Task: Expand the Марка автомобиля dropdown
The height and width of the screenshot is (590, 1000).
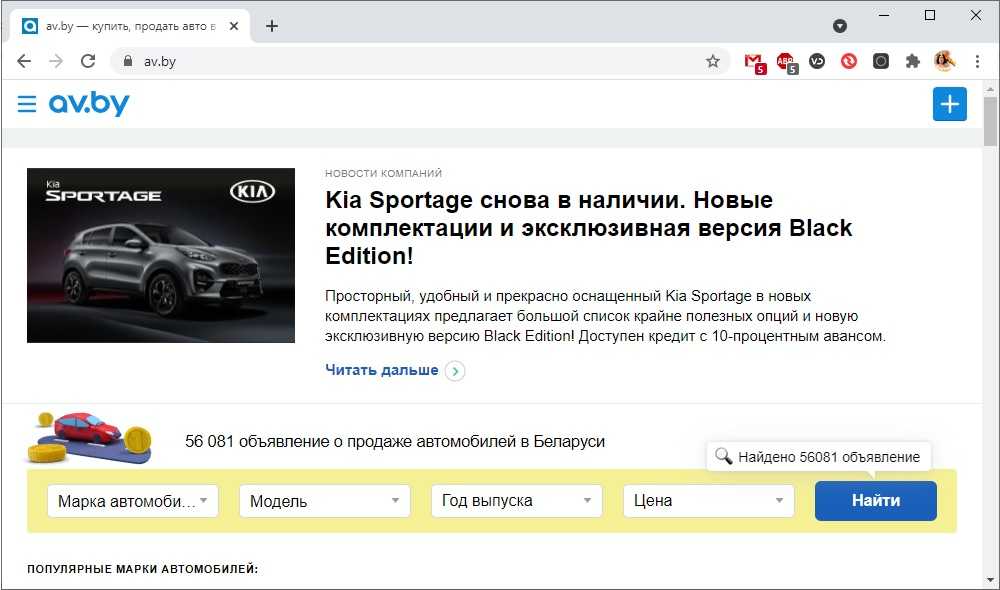Action: 133,501
